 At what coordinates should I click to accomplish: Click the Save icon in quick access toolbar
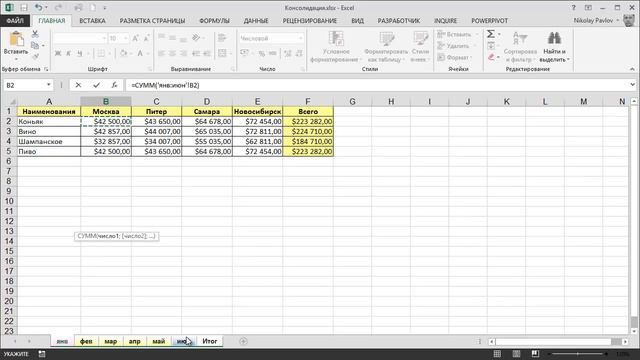click(24, 8)
